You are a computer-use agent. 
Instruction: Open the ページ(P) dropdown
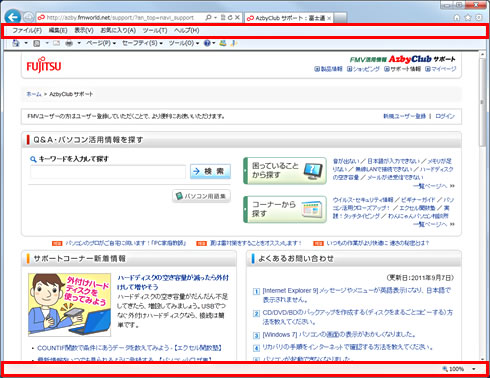[101, 43]
